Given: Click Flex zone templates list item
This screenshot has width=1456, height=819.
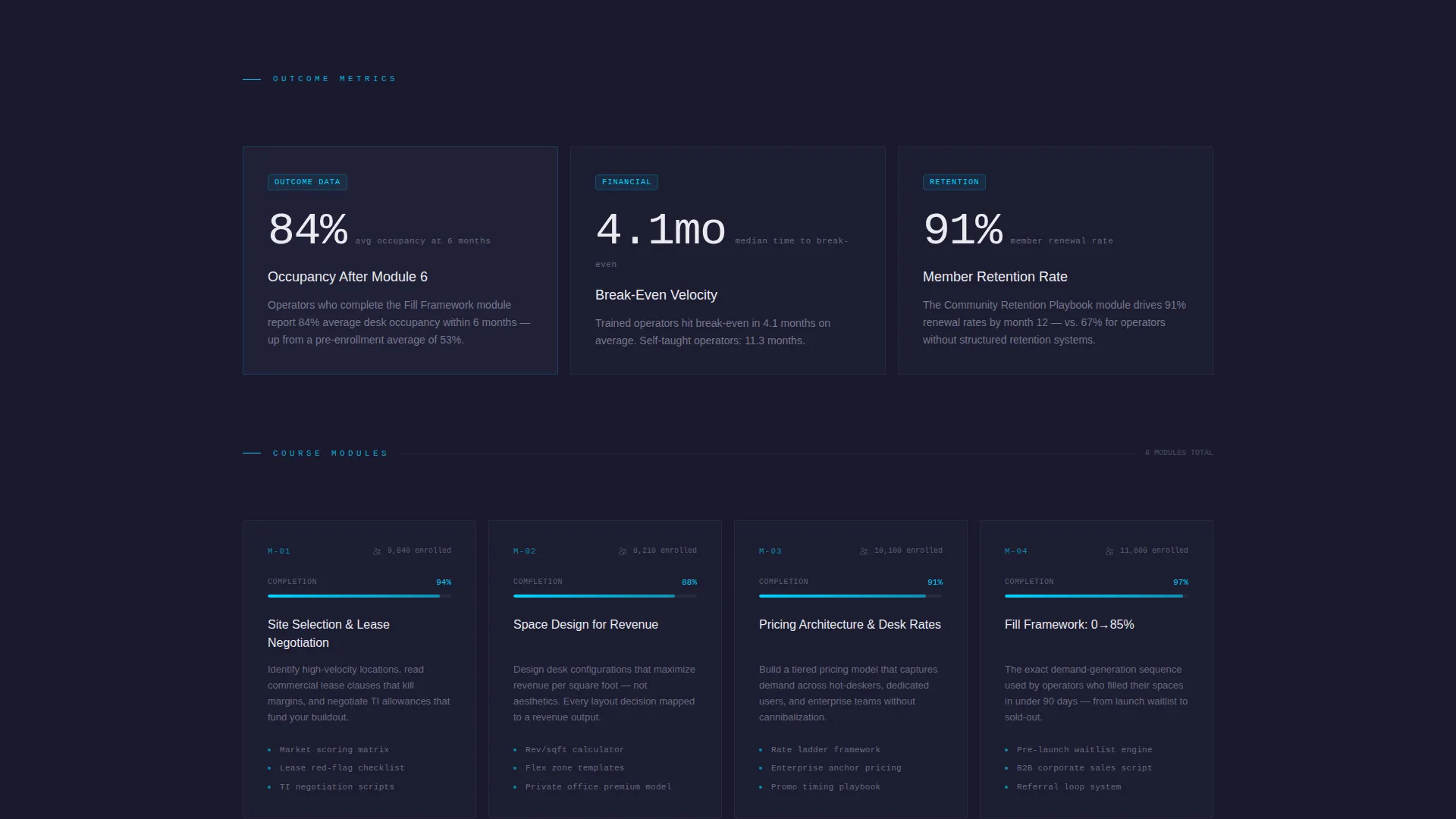Looking at the screenshot, I should click(x=575, y=768).
